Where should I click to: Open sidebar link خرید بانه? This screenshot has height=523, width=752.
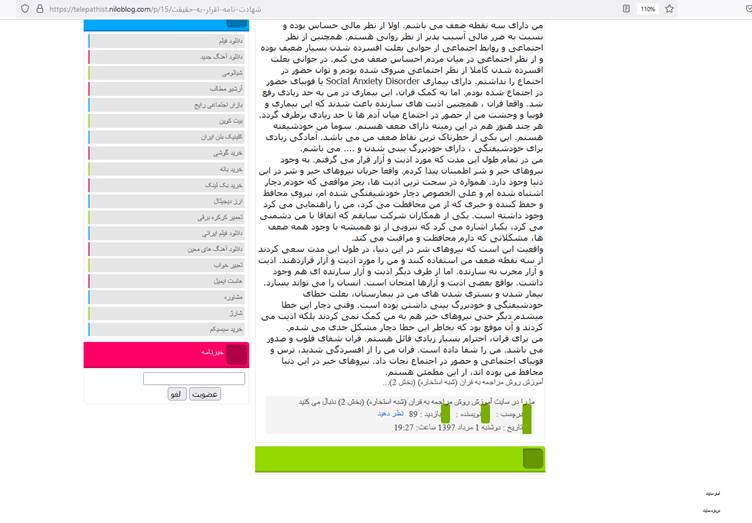(166, 169)
